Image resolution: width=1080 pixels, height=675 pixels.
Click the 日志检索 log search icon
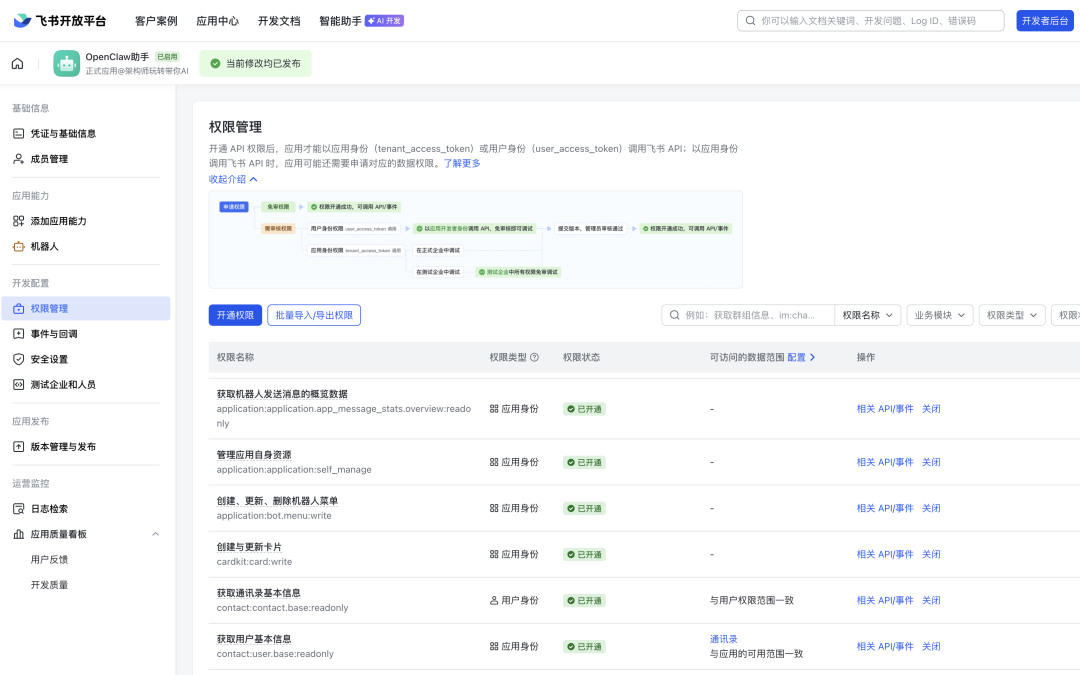pyautogui.click(x=17, y=508)
